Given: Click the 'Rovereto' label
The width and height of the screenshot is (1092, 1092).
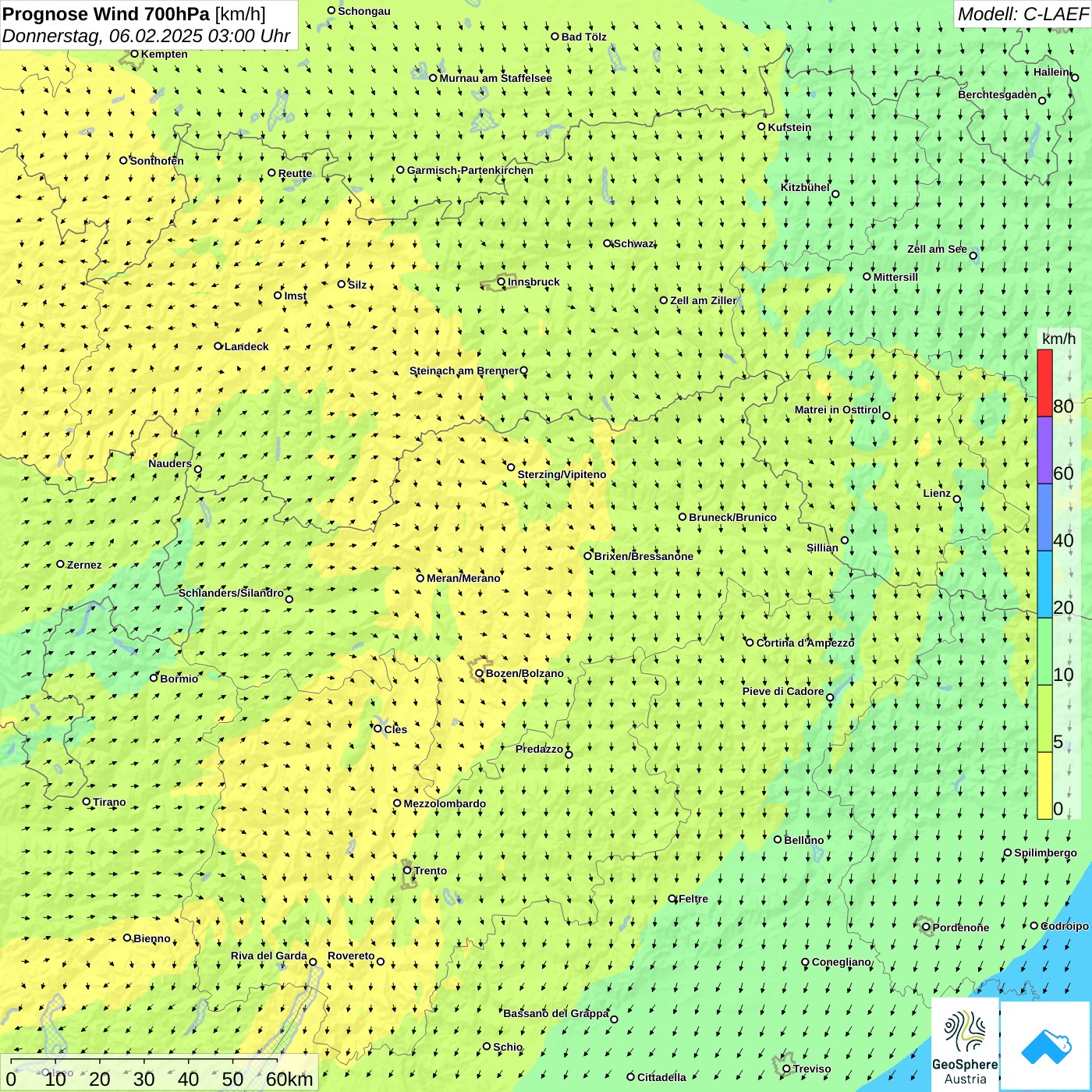Looking at the screenshot, I should (351, 955).
